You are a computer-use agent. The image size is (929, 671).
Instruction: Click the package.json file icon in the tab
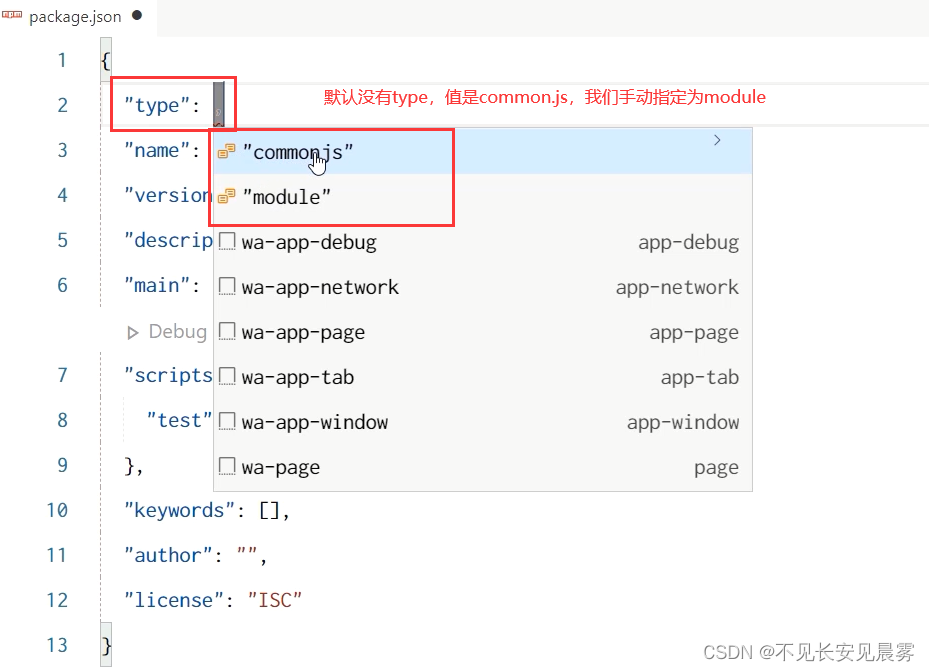coord(13,16)
